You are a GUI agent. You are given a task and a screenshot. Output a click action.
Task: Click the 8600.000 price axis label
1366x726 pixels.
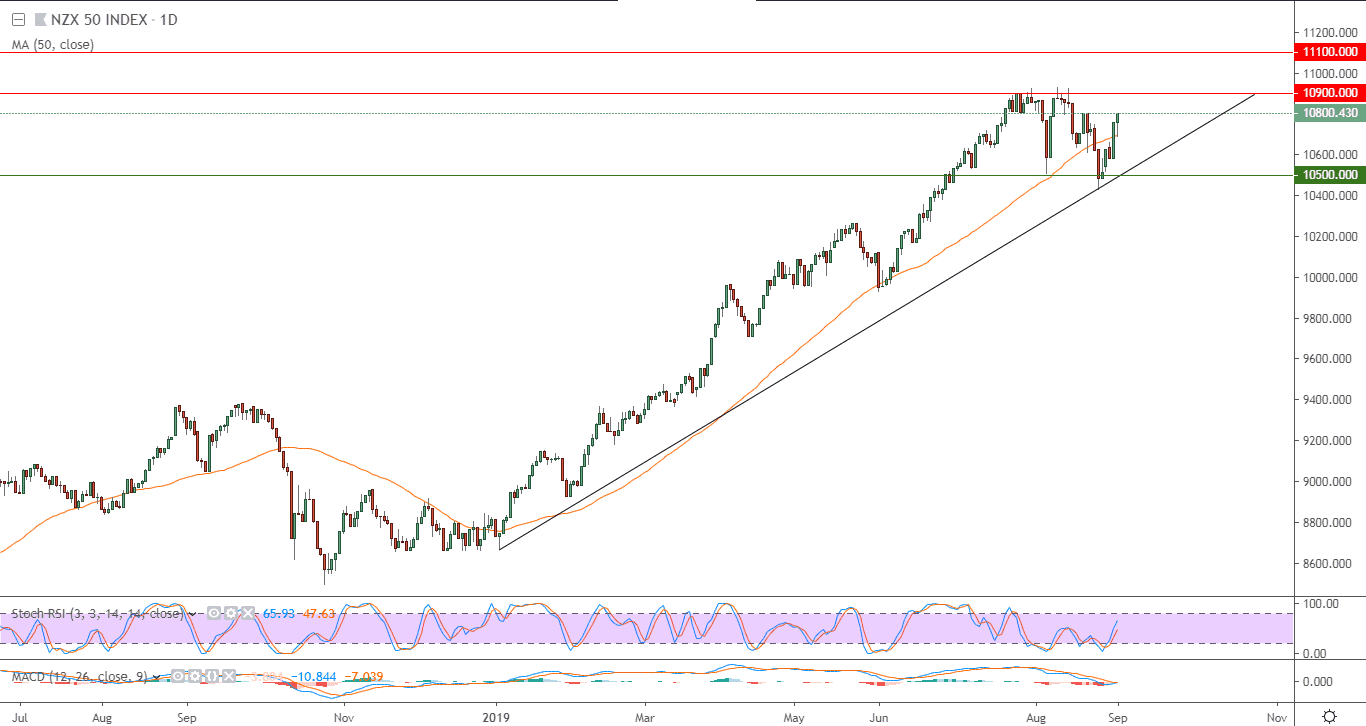pos(1329,564)
